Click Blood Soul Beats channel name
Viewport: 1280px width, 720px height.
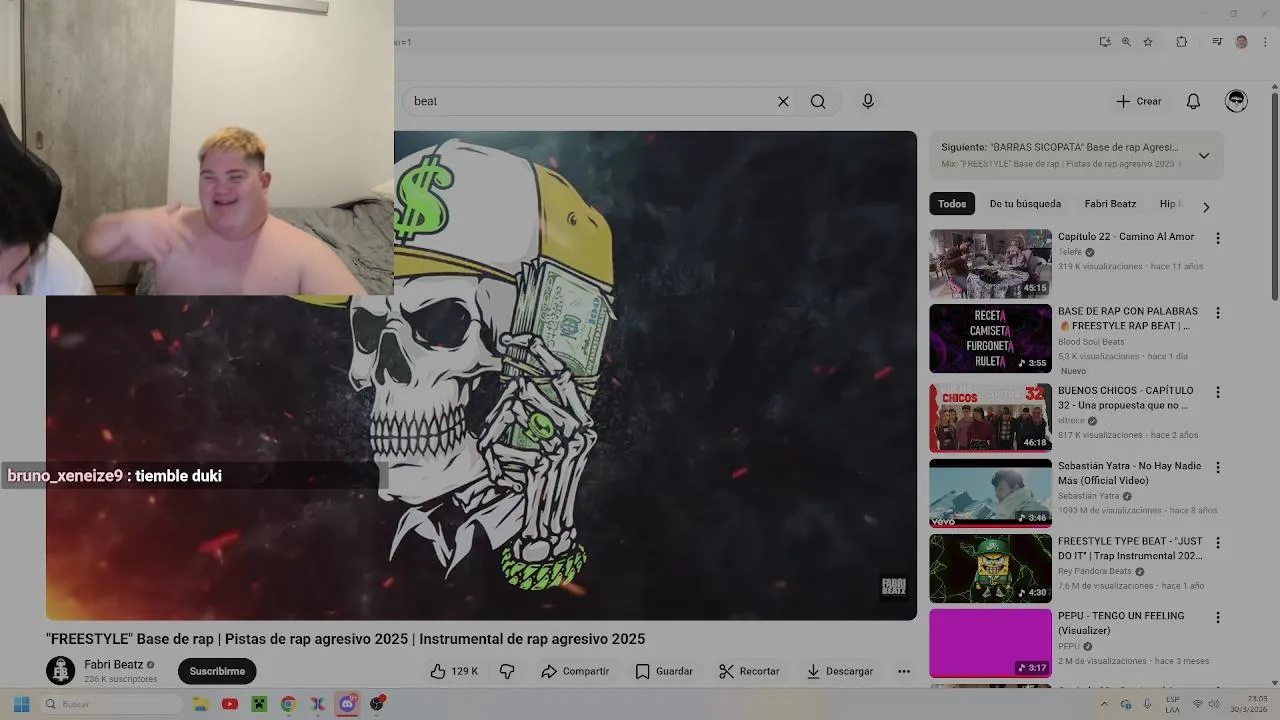click(x=1091, y=342)
